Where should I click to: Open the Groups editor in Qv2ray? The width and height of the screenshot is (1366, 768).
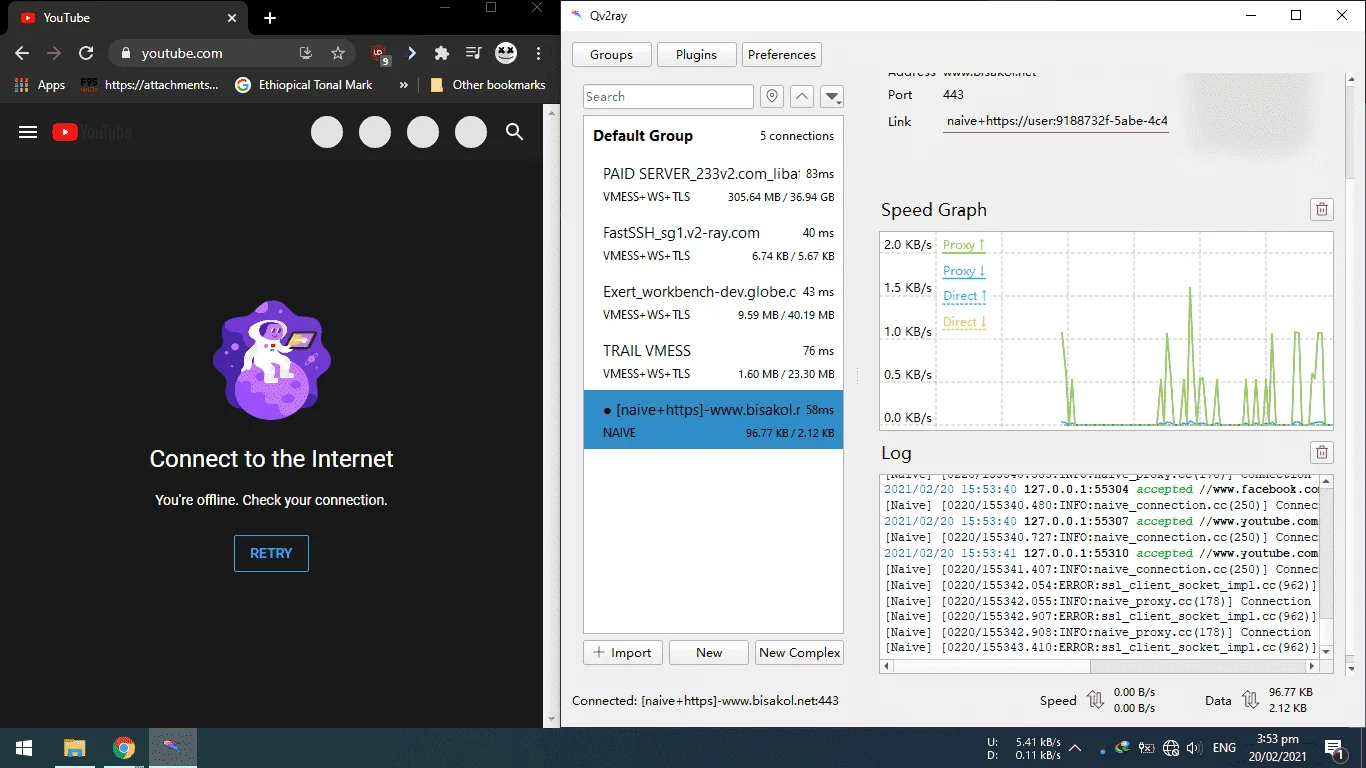pyautogui.click(x=611, y=55)
